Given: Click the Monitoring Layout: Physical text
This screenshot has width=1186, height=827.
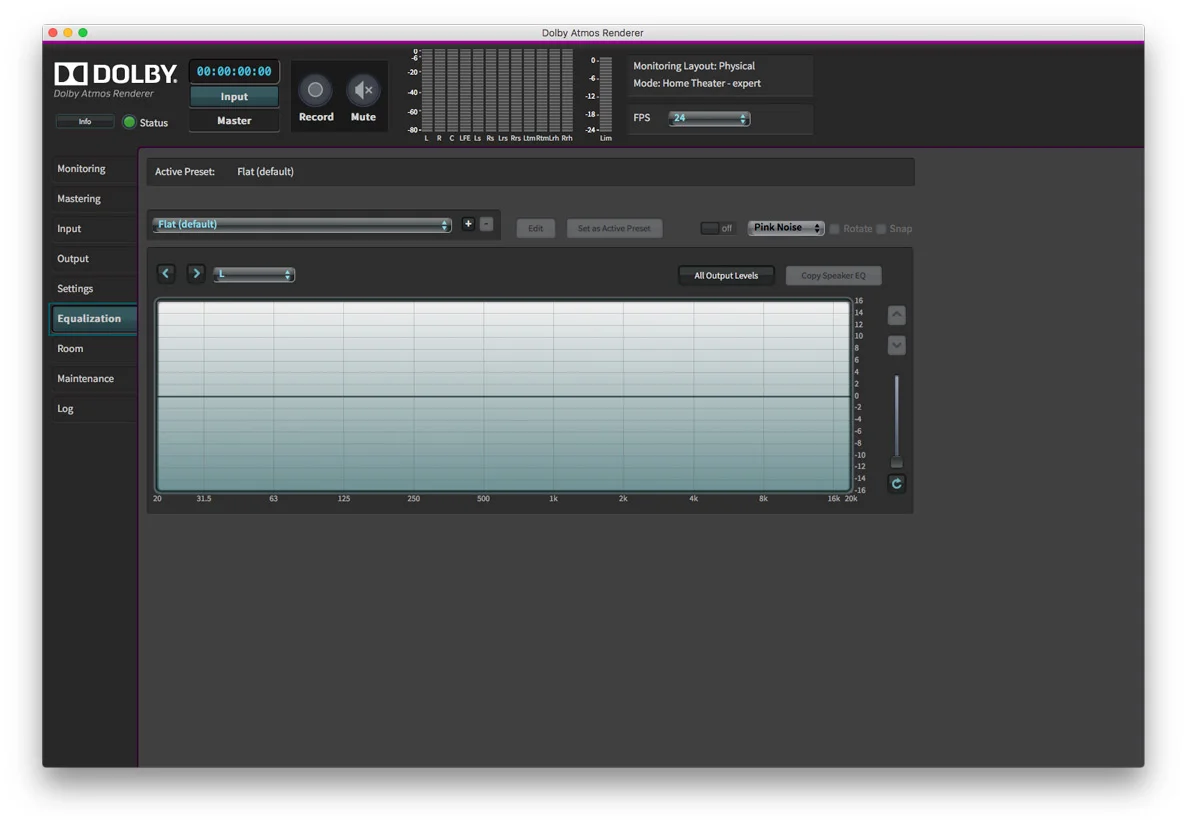Looking at the screenshot, I should pyautogui.click(x=694, y=66).
